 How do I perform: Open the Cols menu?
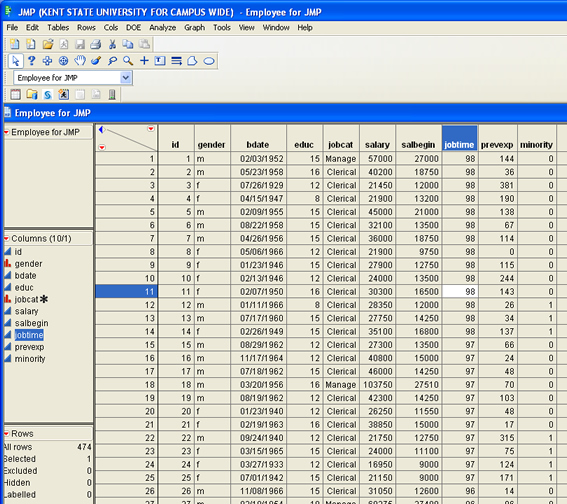click(x=111, y=27)
